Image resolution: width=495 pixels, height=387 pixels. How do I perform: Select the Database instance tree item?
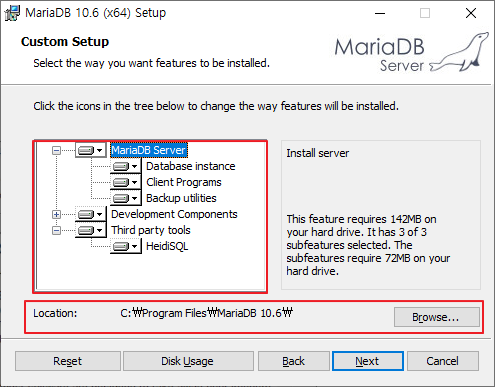(191, 166)
